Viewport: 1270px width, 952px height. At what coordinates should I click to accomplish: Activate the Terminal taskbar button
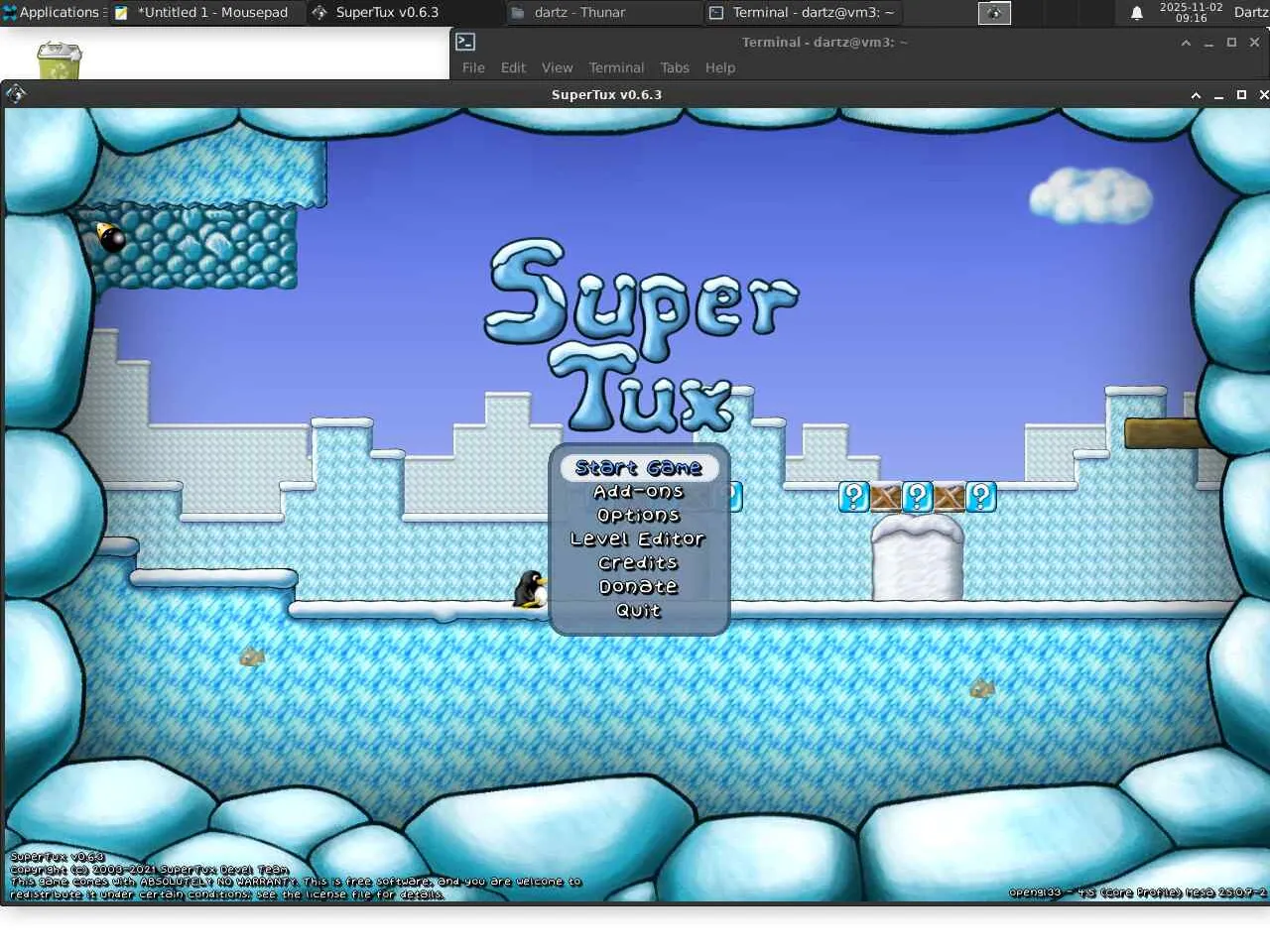coord(803,13)
